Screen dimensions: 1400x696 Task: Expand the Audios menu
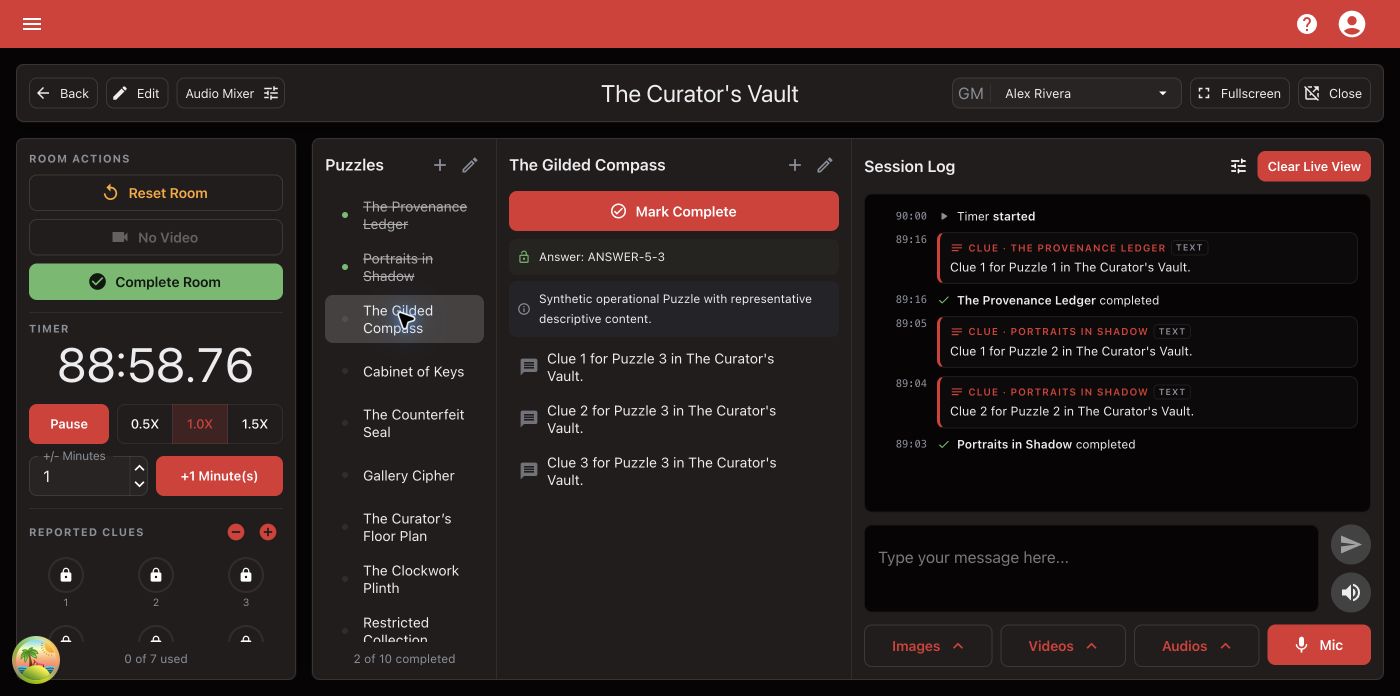click(1196, 646)
